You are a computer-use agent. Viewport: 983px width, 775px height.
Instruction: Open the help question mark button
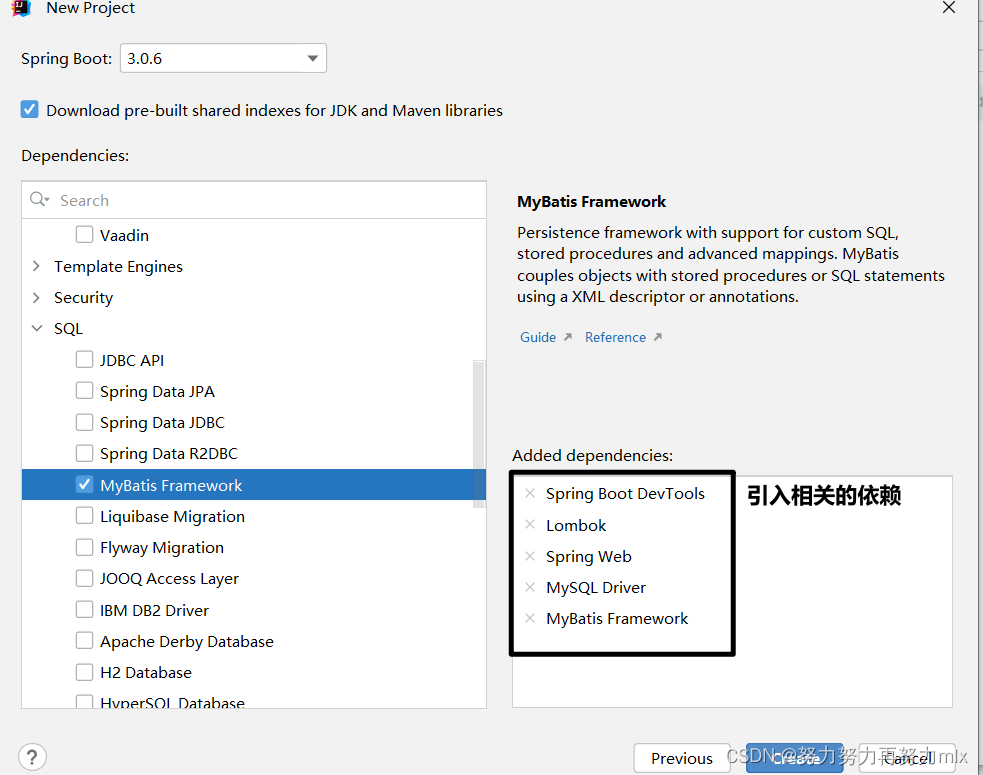pos(33,757)
